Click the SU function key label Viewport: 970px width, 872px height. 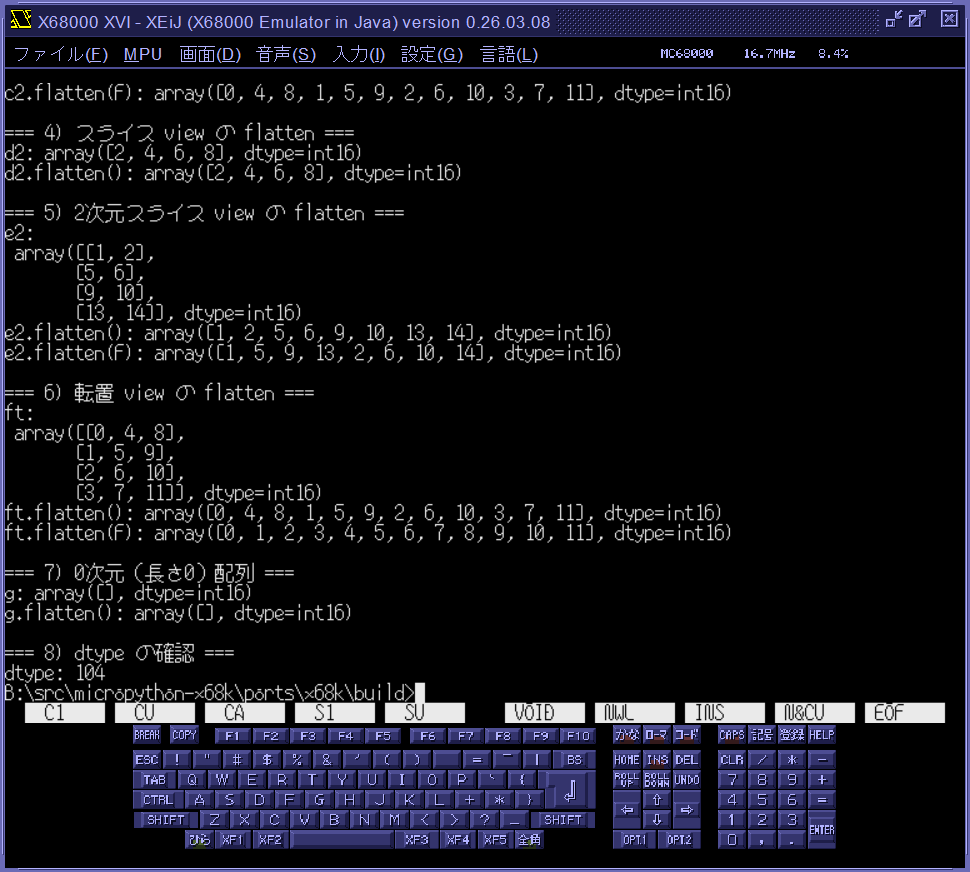[x=425, y=712]
